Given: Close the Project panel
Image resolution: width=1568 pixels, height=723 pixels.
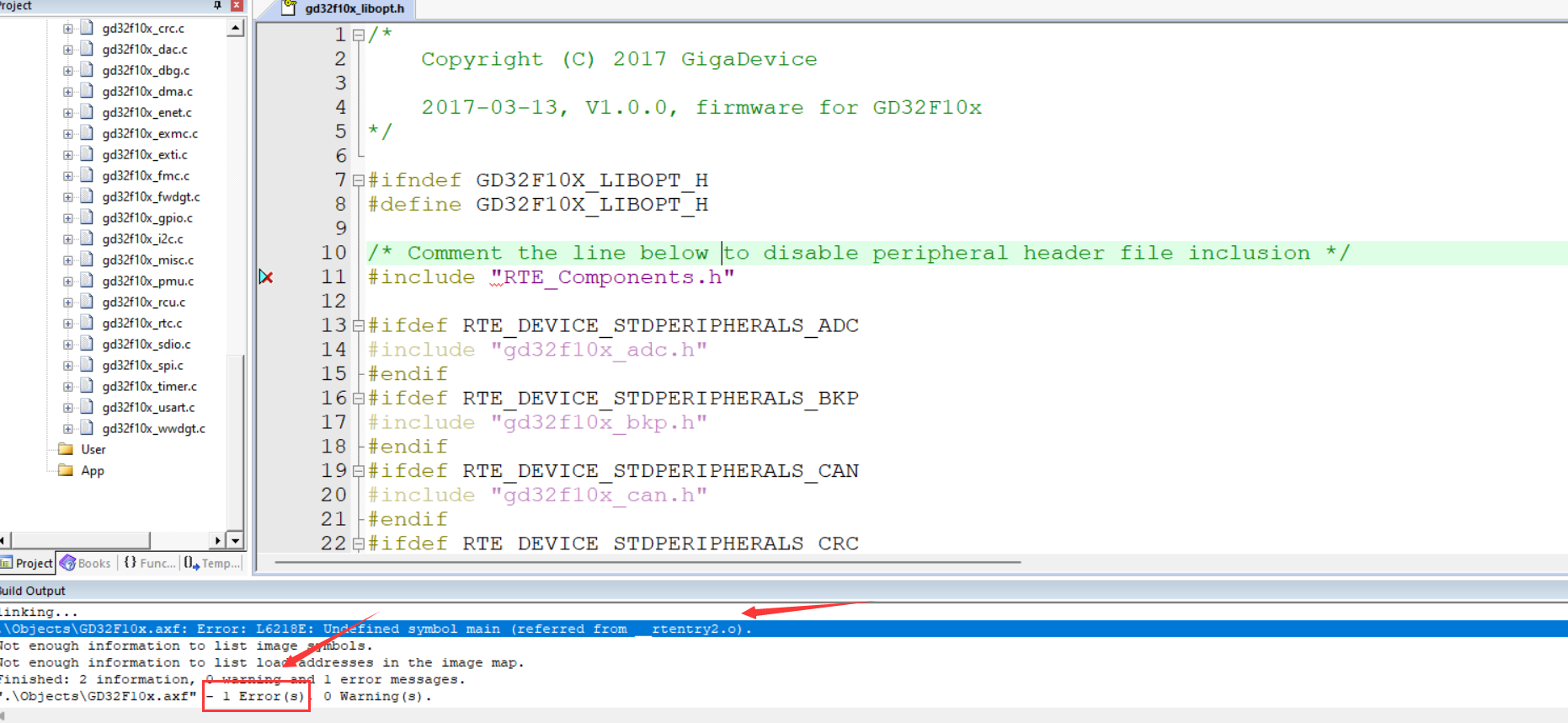Looking at the screenshot, I should (237, 5).
